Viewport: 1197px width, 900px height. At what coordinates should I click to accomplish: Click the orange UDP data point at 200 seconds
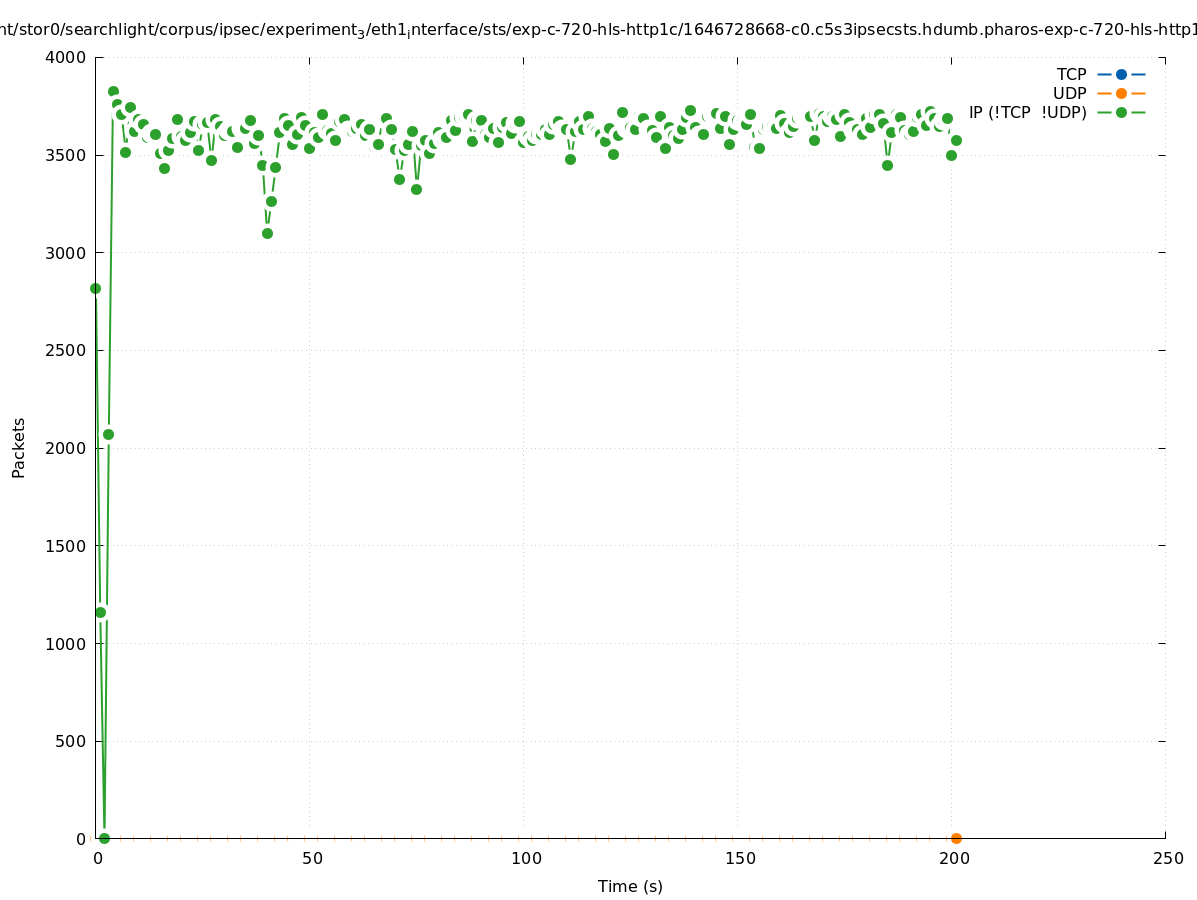coord(956,838)
